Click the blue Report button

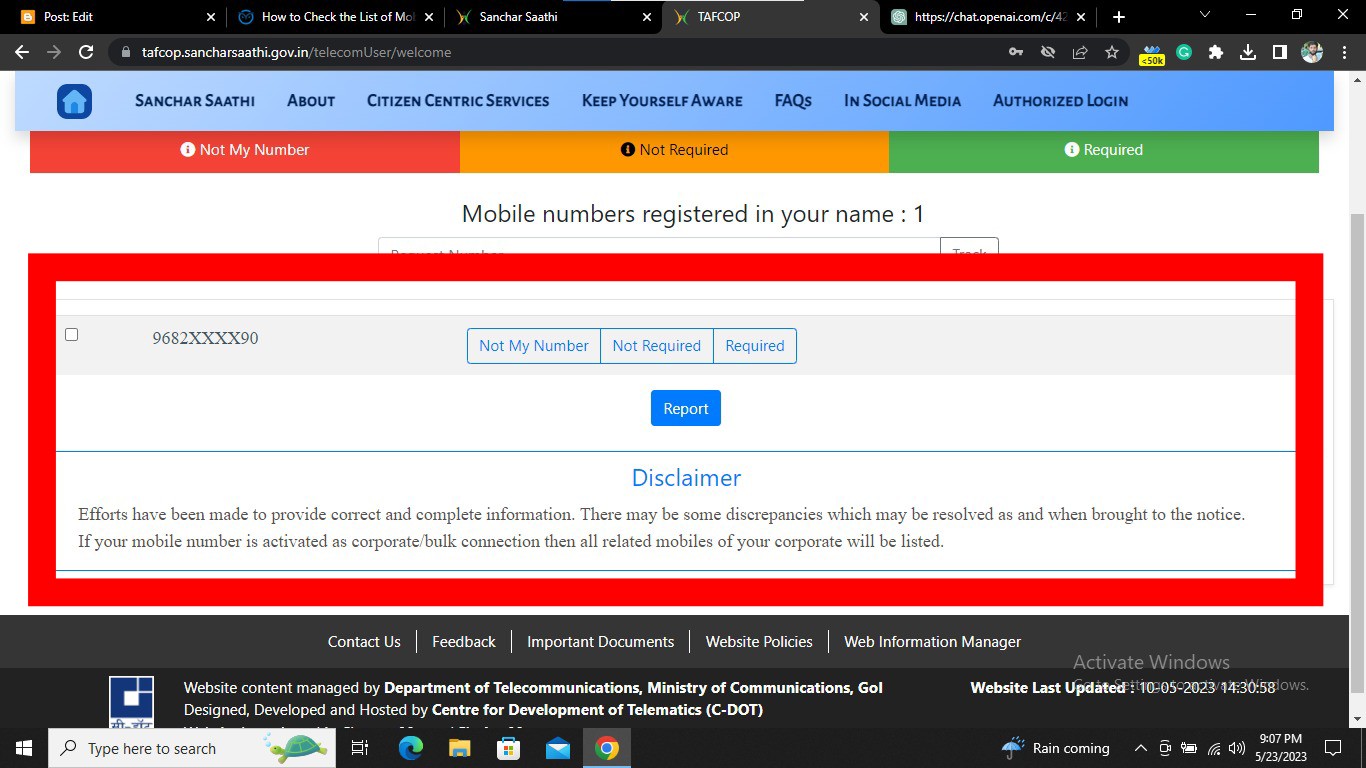(x=686, y=408)
